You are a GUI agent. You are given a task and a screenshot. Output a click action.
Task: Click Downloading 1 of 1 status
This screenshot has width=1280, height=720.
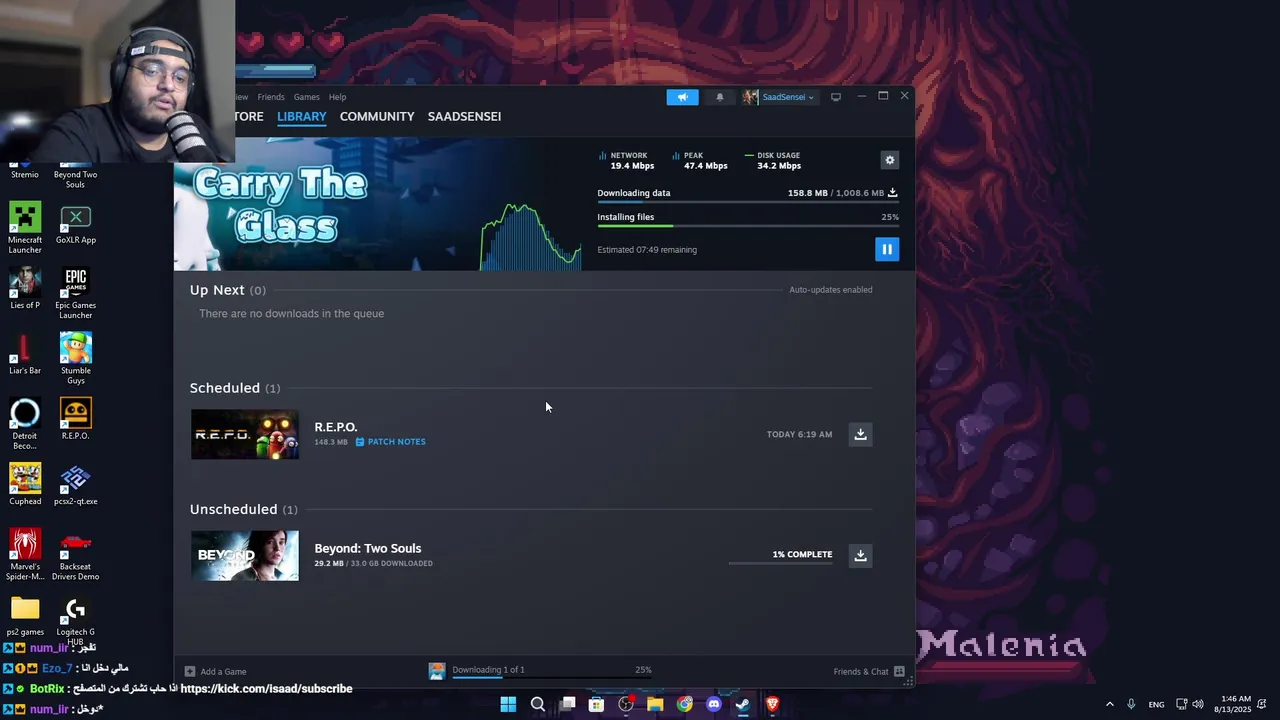click(488, 670)
